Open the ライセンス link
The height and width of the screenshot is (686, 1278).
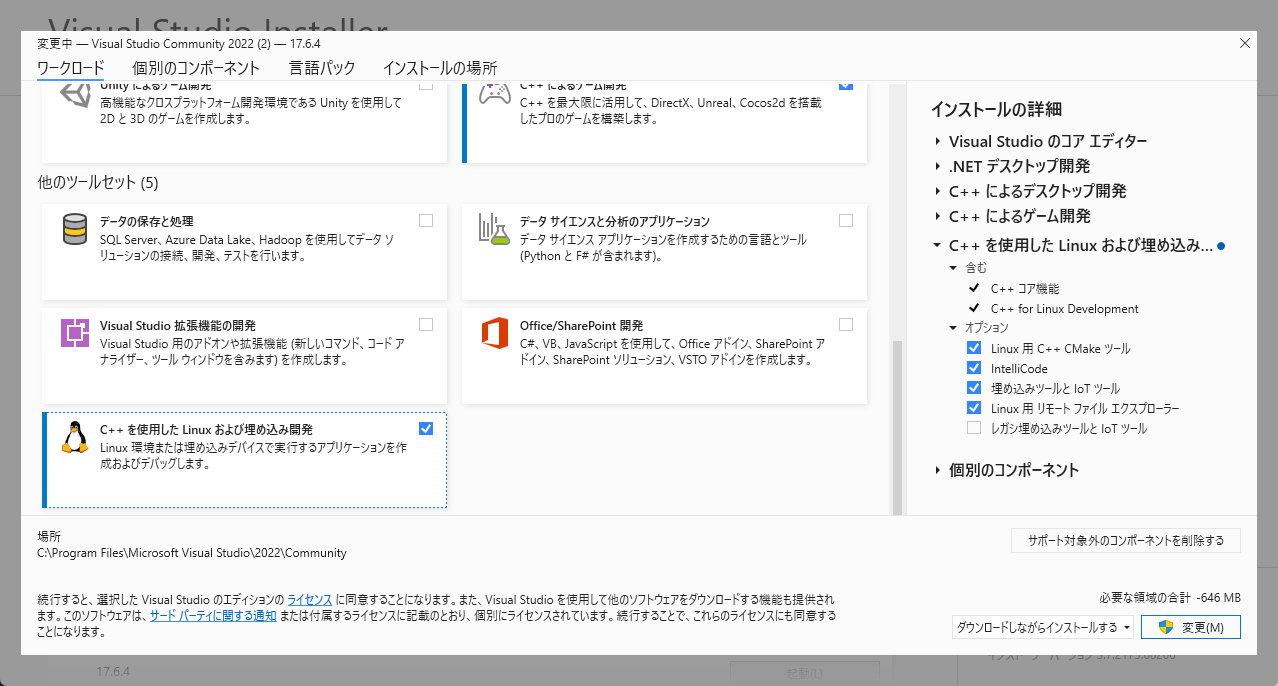coord(310,599)
